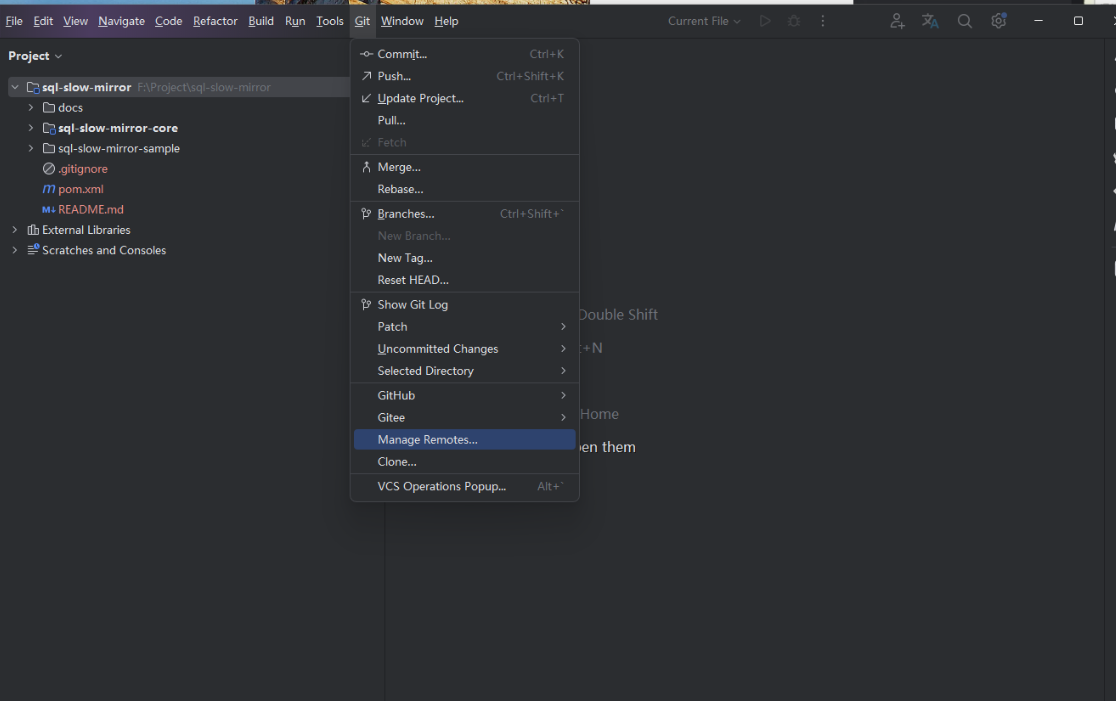Open the Current File run configuration dropdown

point(703,20)
